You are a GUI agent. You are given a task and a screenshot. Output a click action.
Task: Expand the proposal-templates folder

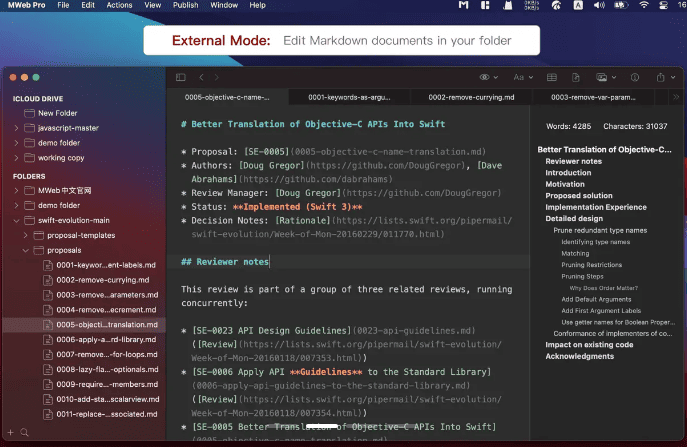coord(25,235)
